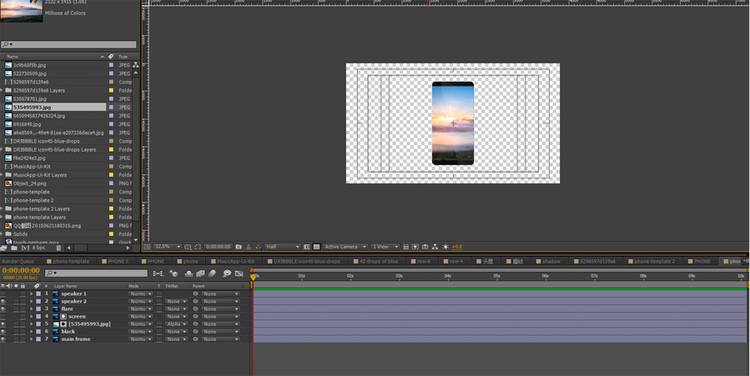Image resolution: width=750 pixels, height=376 pixels.
Task: Open the magnification 12.5% dropdown
Action: click(167, 247)
